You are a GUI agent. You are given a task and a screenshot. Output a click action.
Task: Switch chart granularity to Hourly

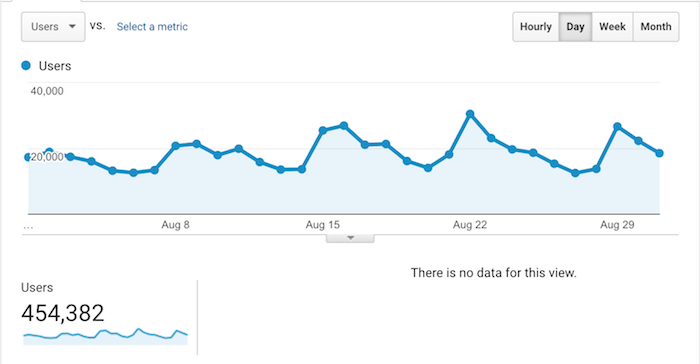(536, 27)
